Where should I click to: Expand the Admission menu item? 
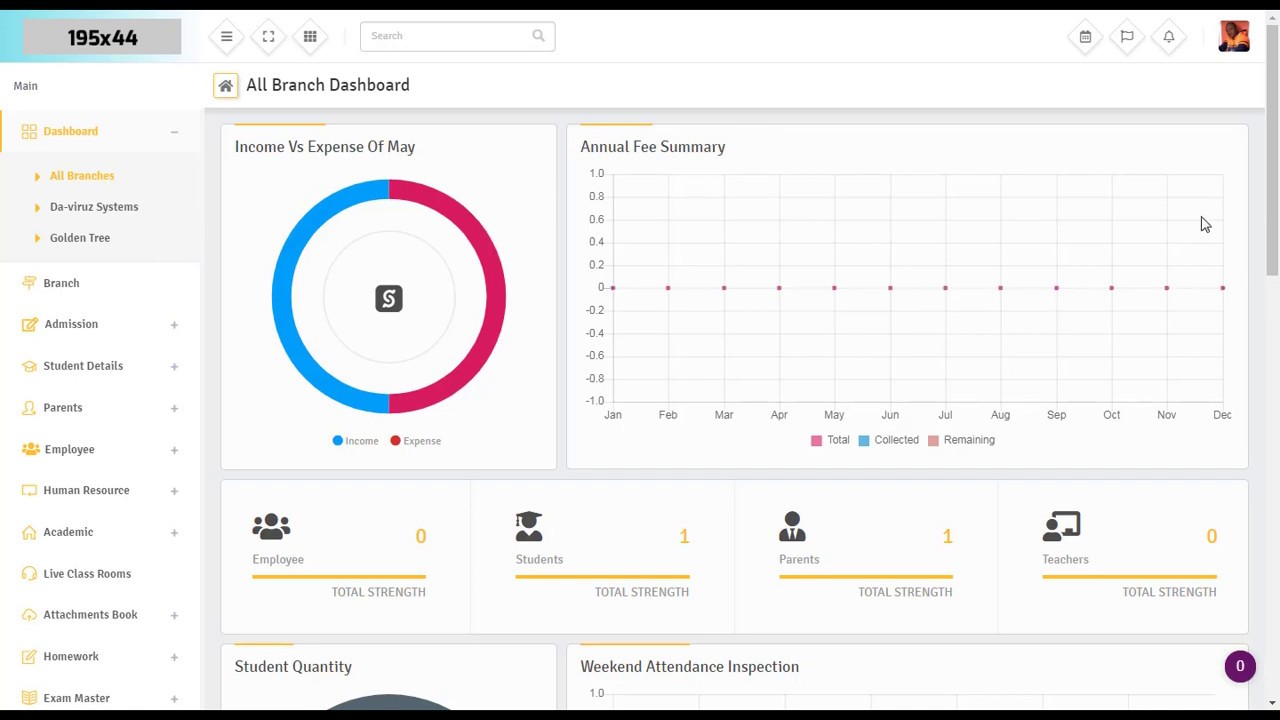[x=71, y=324]
